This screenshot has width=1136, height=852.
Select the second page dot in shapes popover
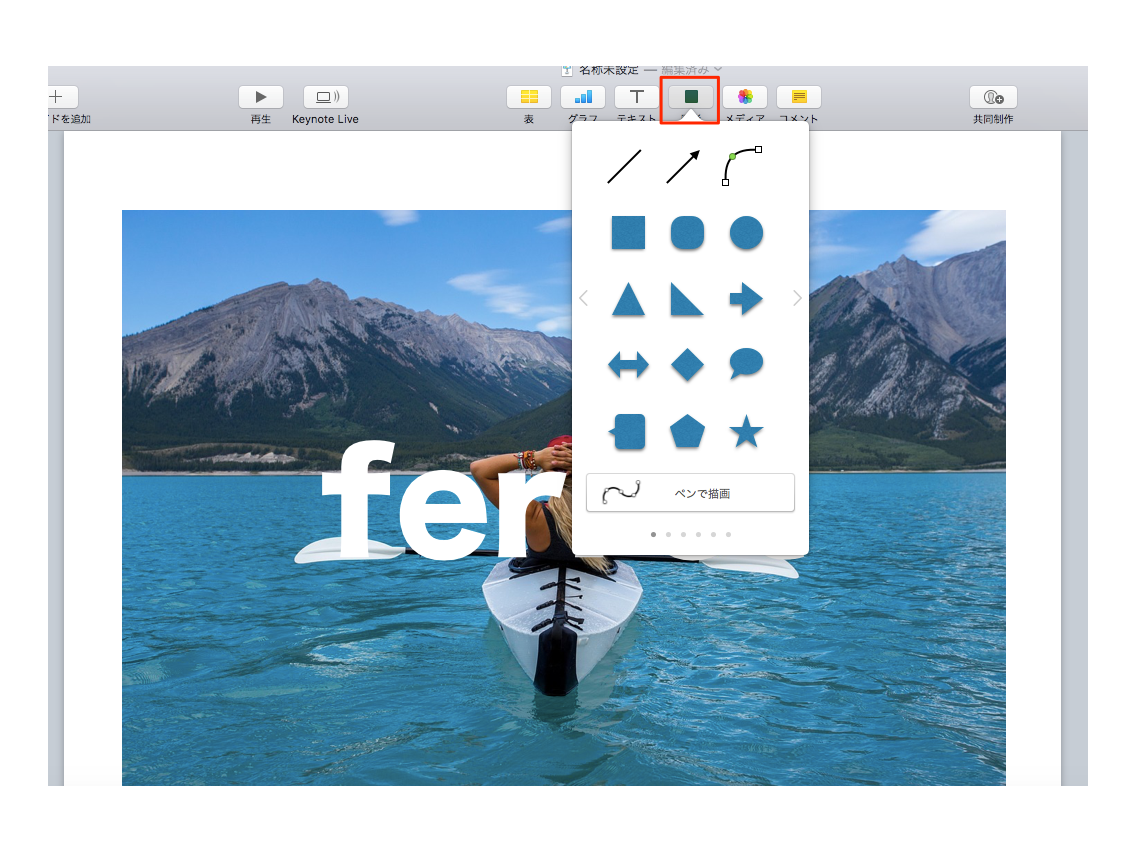click(668, 535)
